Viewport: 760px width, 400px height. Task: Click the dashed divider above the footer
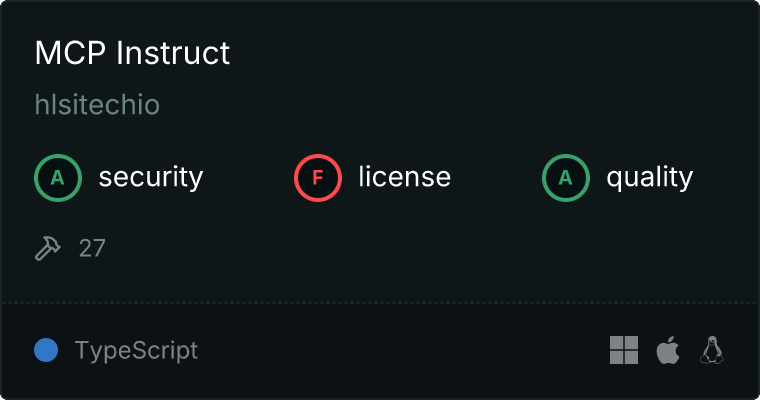(x=380, y=302)
